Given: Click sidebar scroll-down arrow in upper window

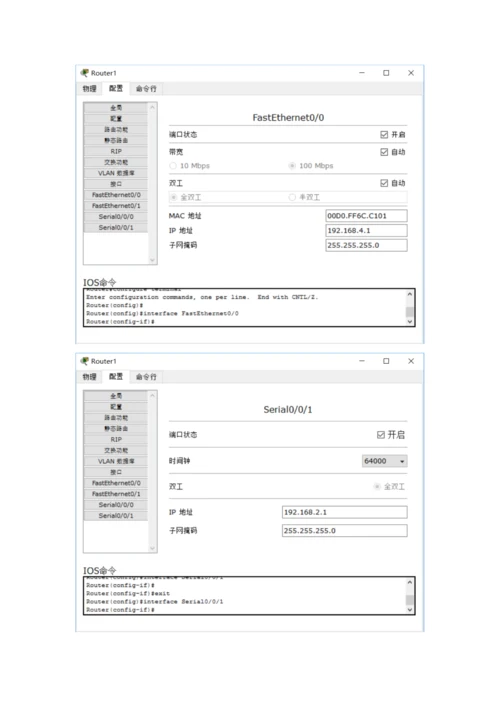Looking at the screenshot, I should click(152, 260).
